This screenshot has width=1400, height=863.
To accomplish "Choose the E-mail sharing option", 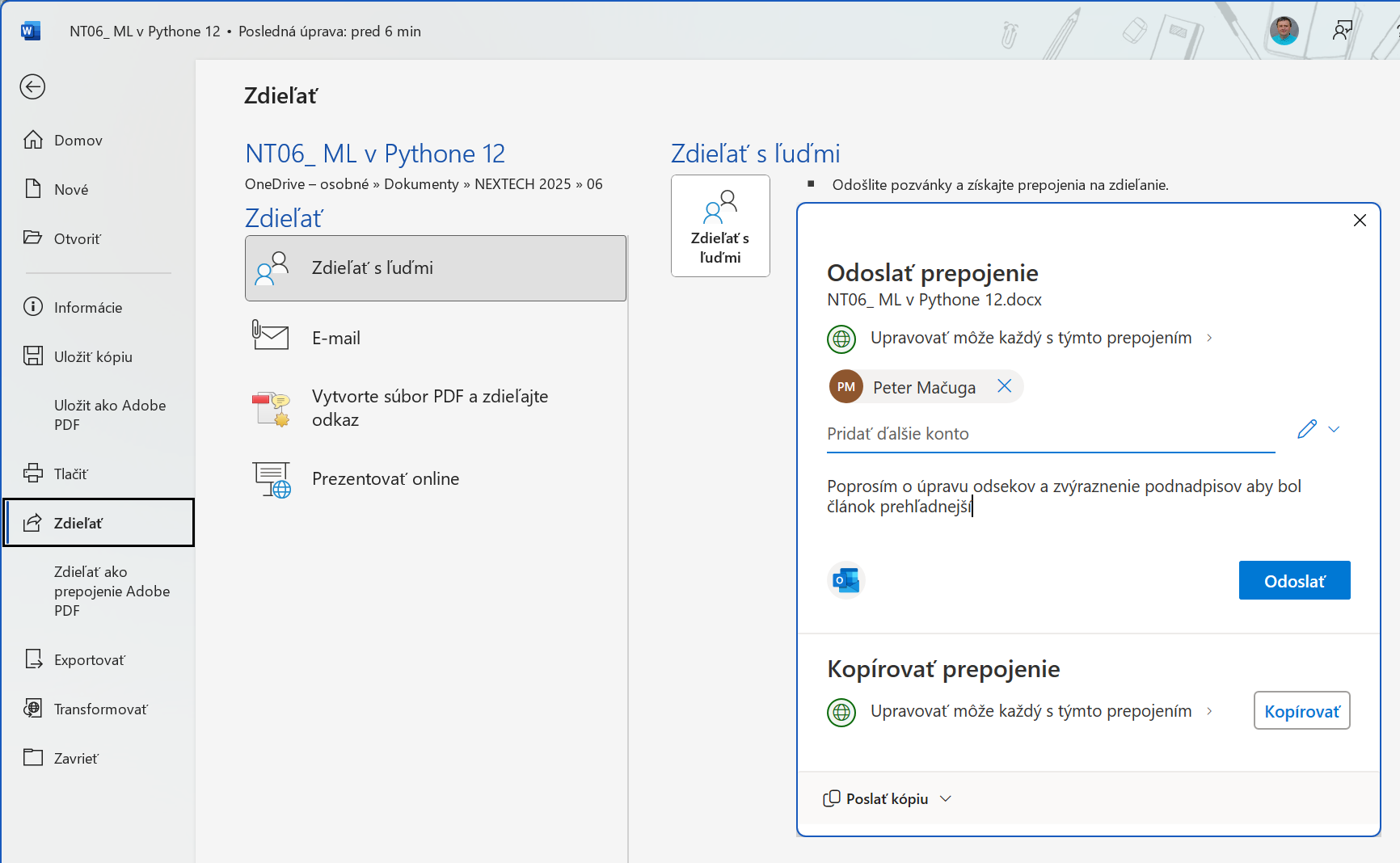I will pyautogui.click(x=336, y=338).
